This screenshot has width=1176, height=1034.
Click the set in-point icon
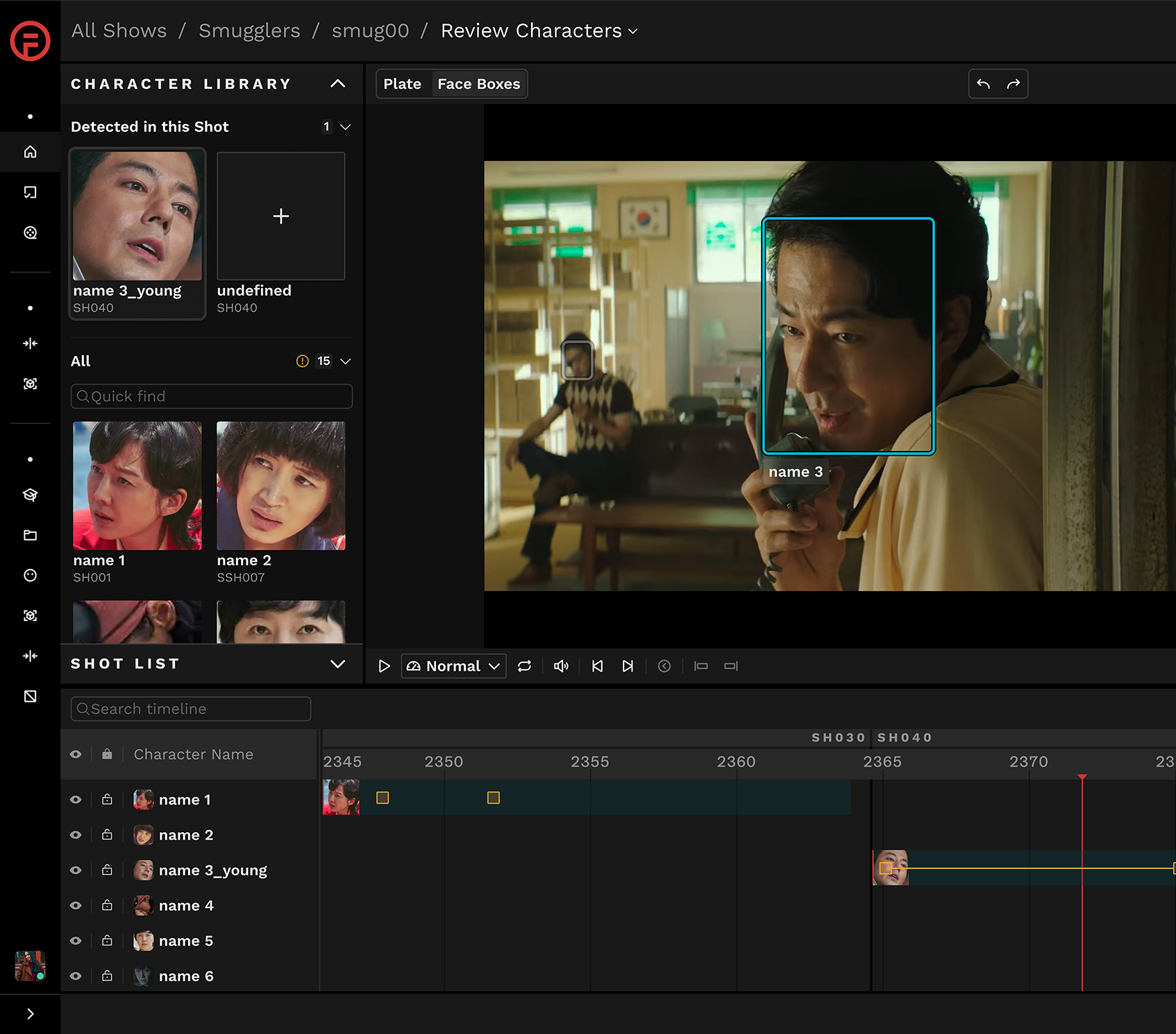click(701, 666)
